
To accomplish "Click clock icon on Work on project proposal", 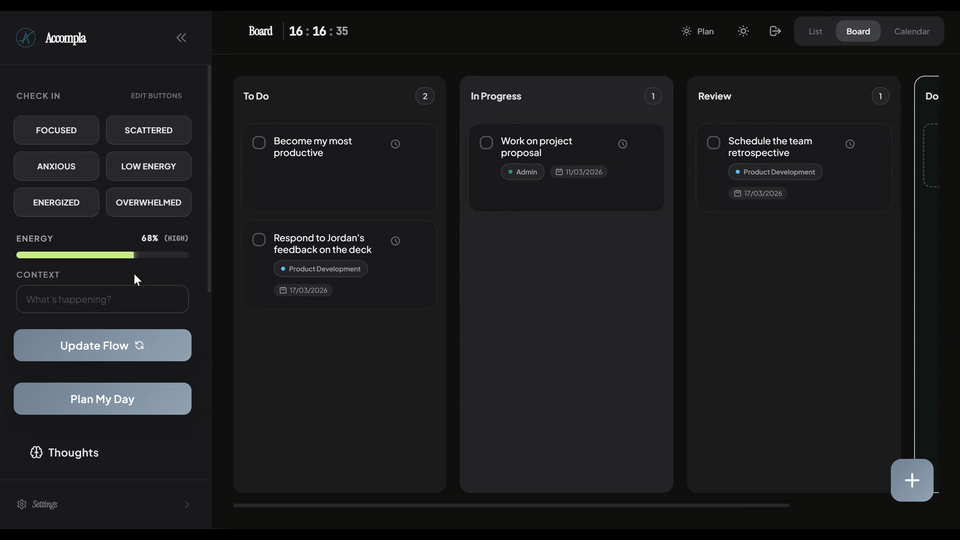I will (x=622, y=144).
